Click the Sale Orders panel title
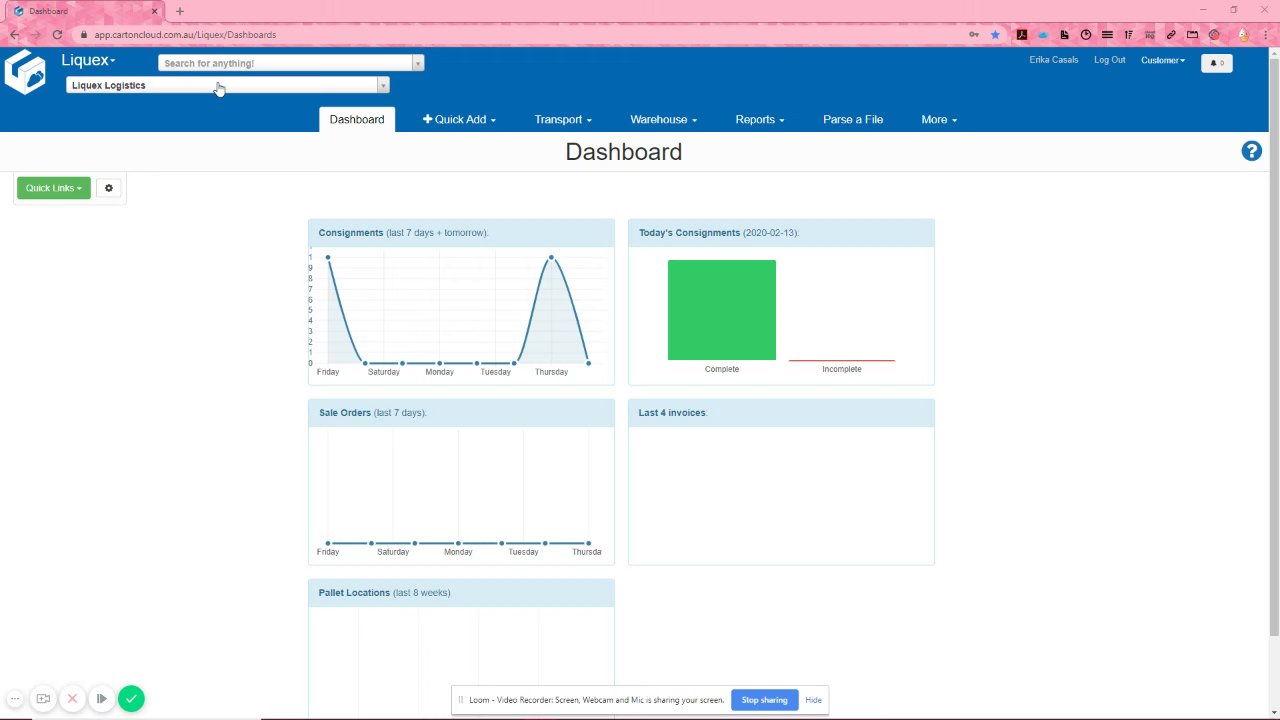The width and height of the screenshot is (1280, 720). pyautogui.click(x=345, y=413)
